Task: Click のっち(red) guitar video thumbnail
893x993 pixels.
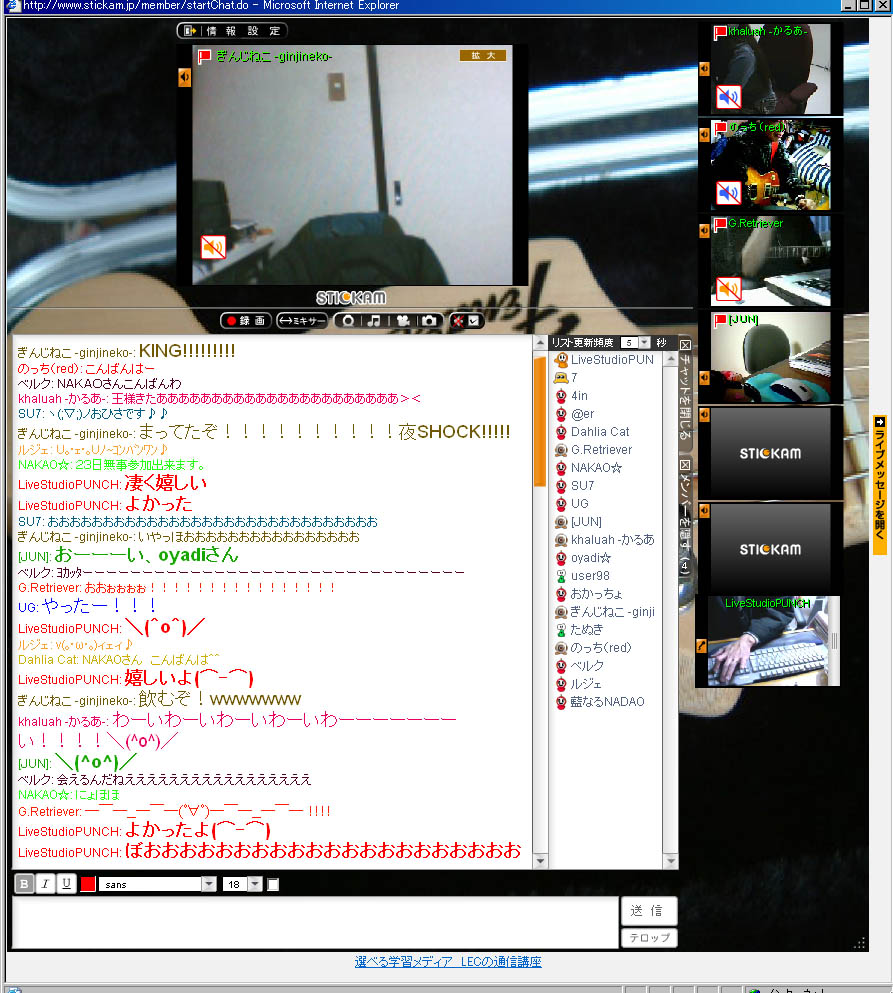Action: tap(770, 165)
